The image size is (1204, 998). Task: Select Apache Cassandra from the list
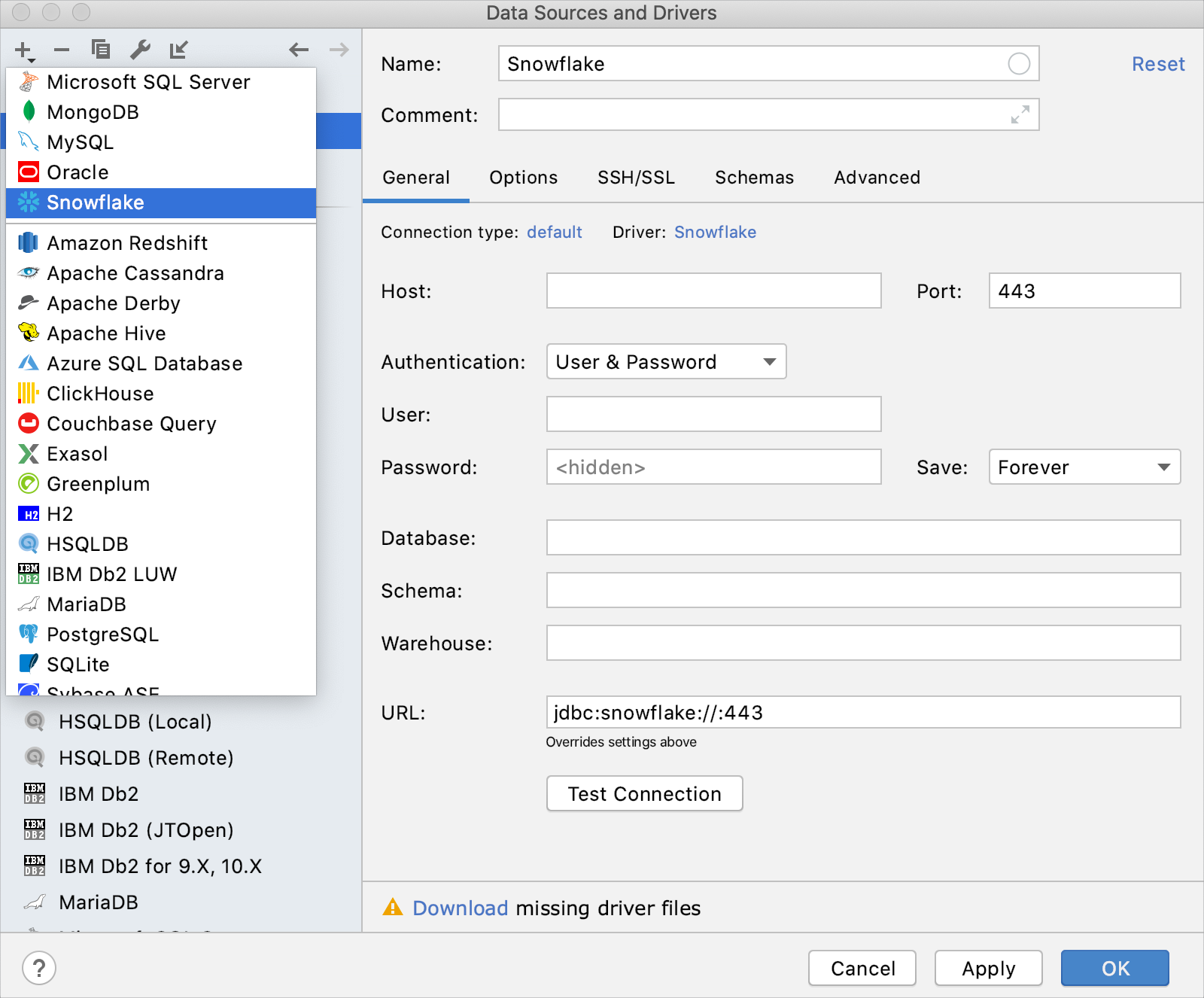click(x=161, y=273)
